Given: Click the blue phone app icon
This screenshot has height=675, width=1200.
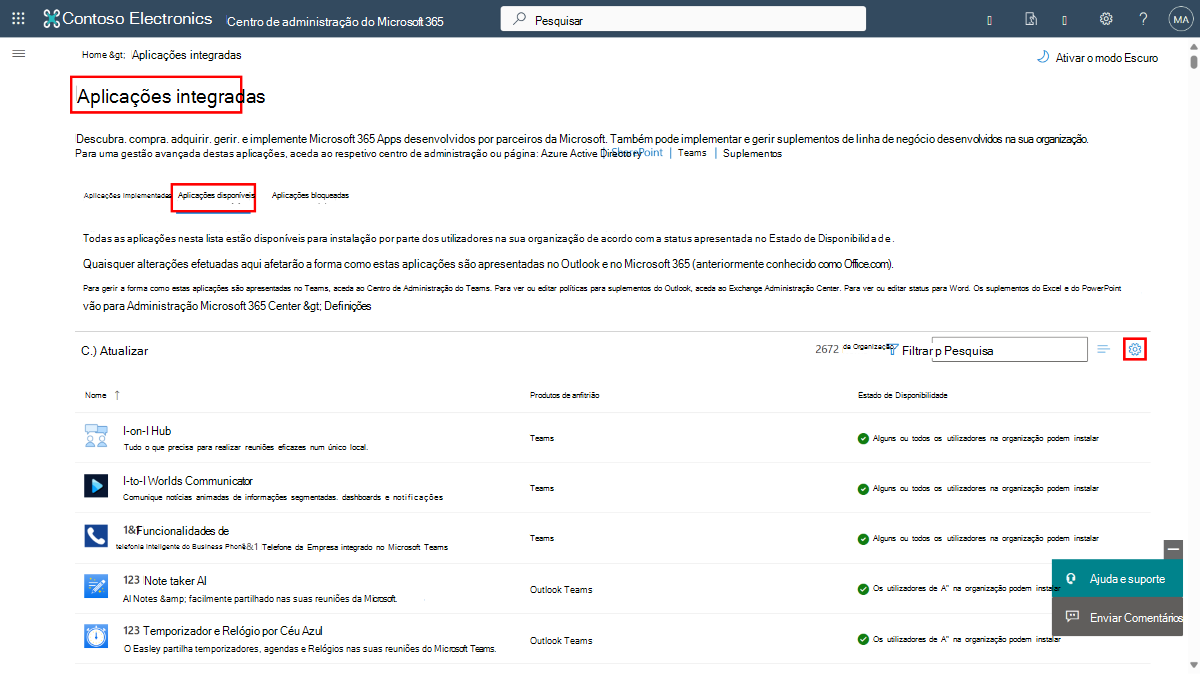Looking at the screenshot, I should 96,537.
